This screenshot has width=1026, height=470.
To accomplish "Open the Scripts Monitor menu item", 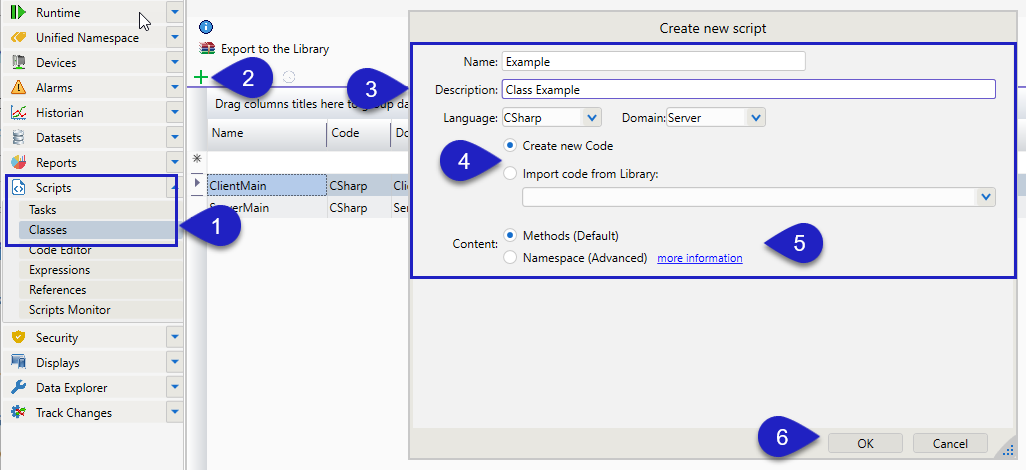I will (69, 310).
